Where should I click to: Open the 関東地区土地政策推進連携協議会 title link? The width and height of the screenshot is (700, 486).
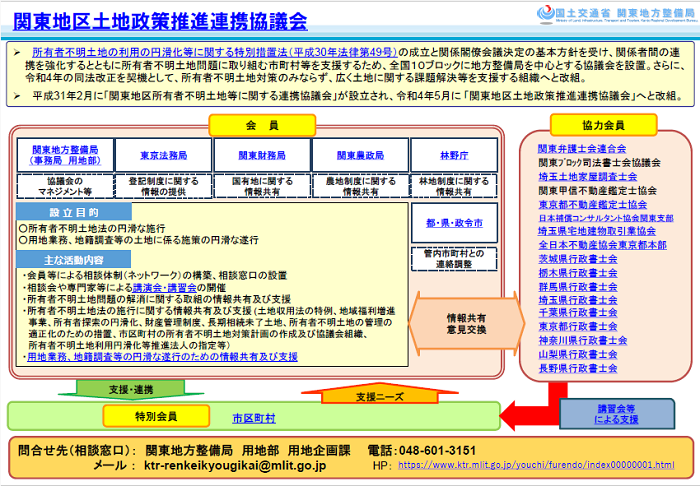[160, 21]
